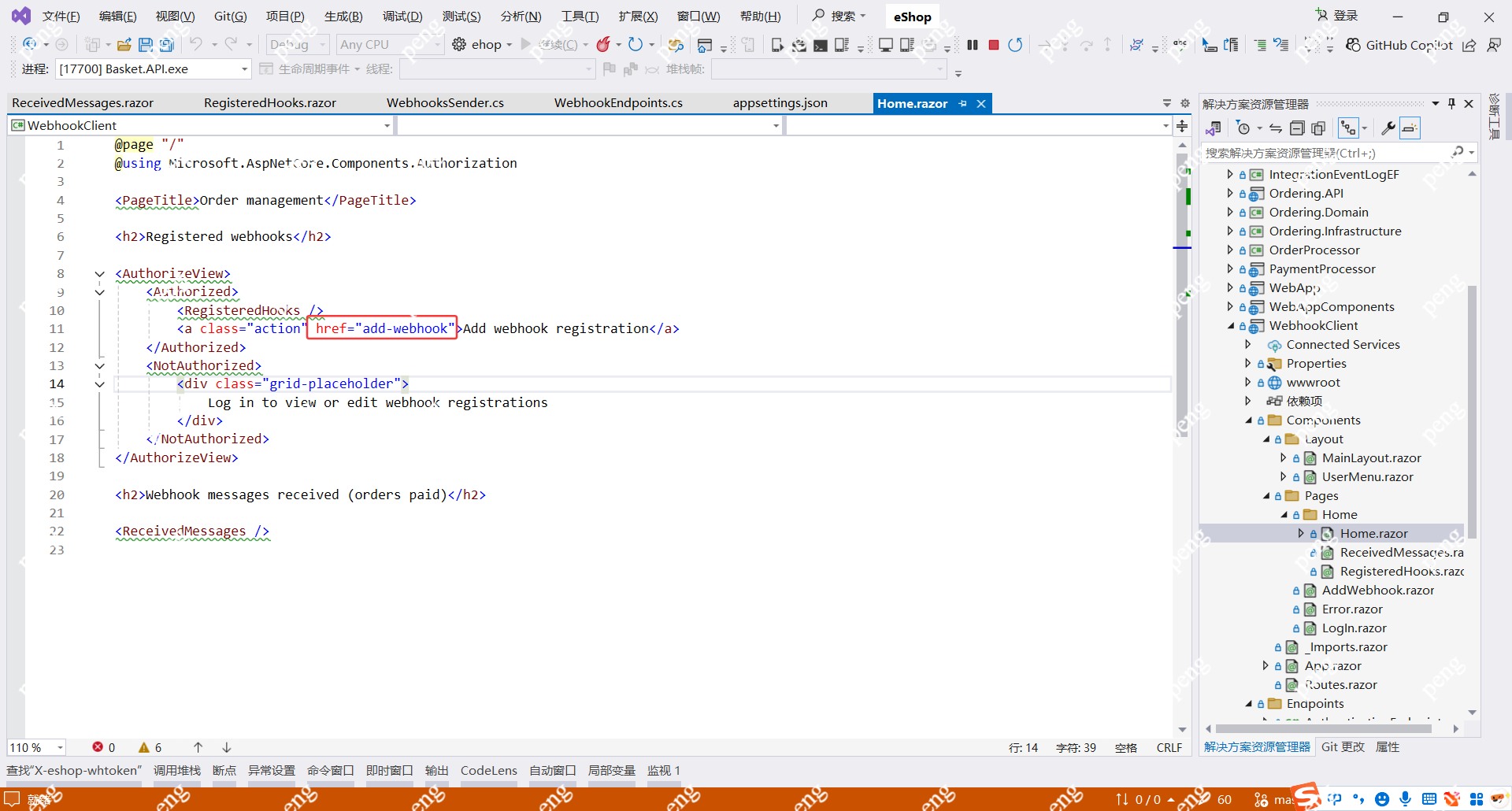1512x811 pixels.
Task: Pause debugging with the Break All button
Action: [x=973, y=45]
